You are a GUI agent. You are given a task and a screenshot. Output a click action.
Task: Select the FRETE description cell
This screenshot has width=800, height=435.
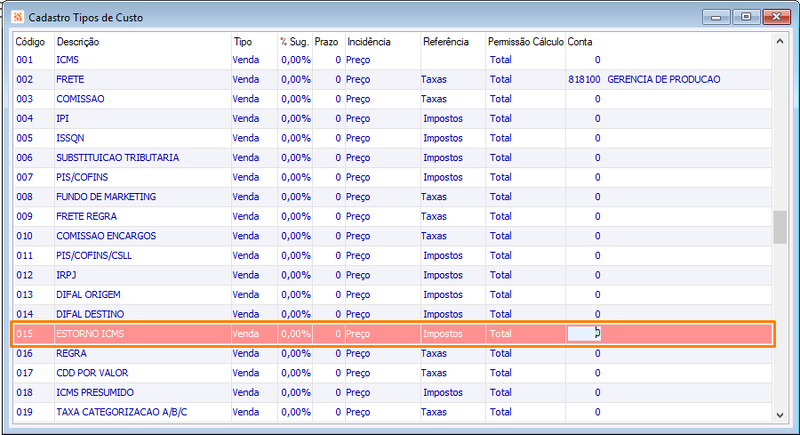tap(70, 80)
